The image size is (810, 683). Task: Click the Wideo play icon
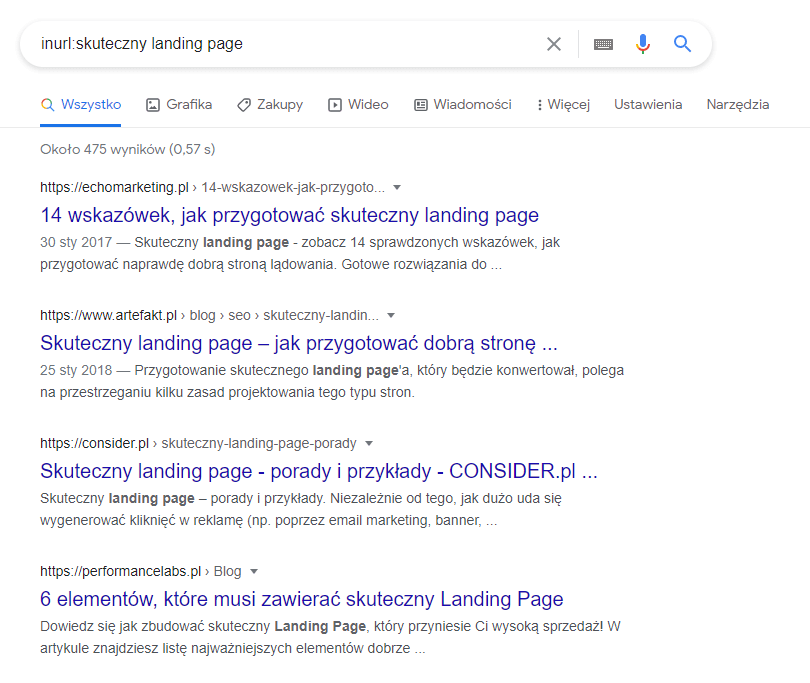[x=335, y=105]
